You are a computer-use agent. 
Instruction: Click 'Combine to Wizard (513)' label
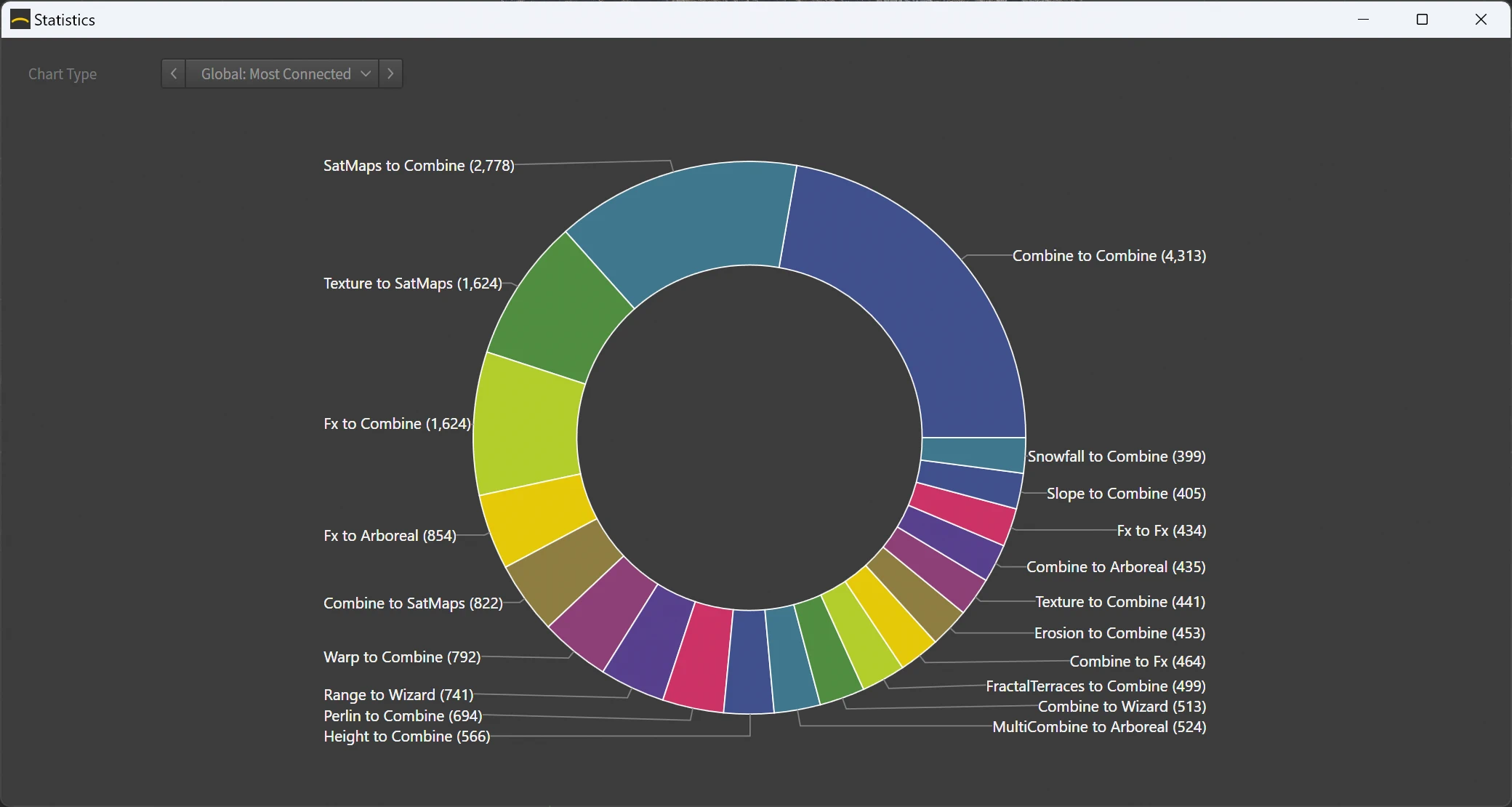[x=1122, y=707]
